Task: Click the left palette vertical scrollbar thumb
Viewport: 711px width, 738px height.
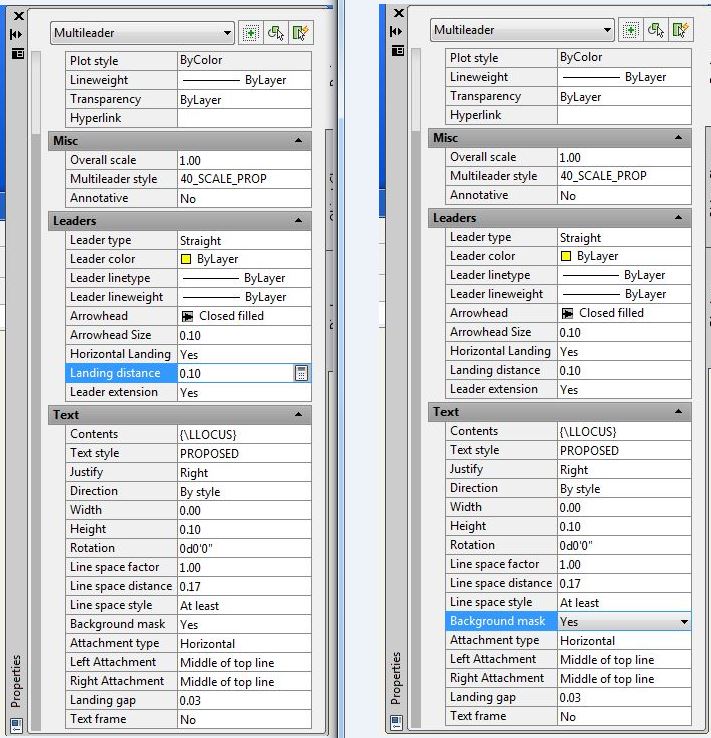Action: pyautogui.click(x=36, y=92)
